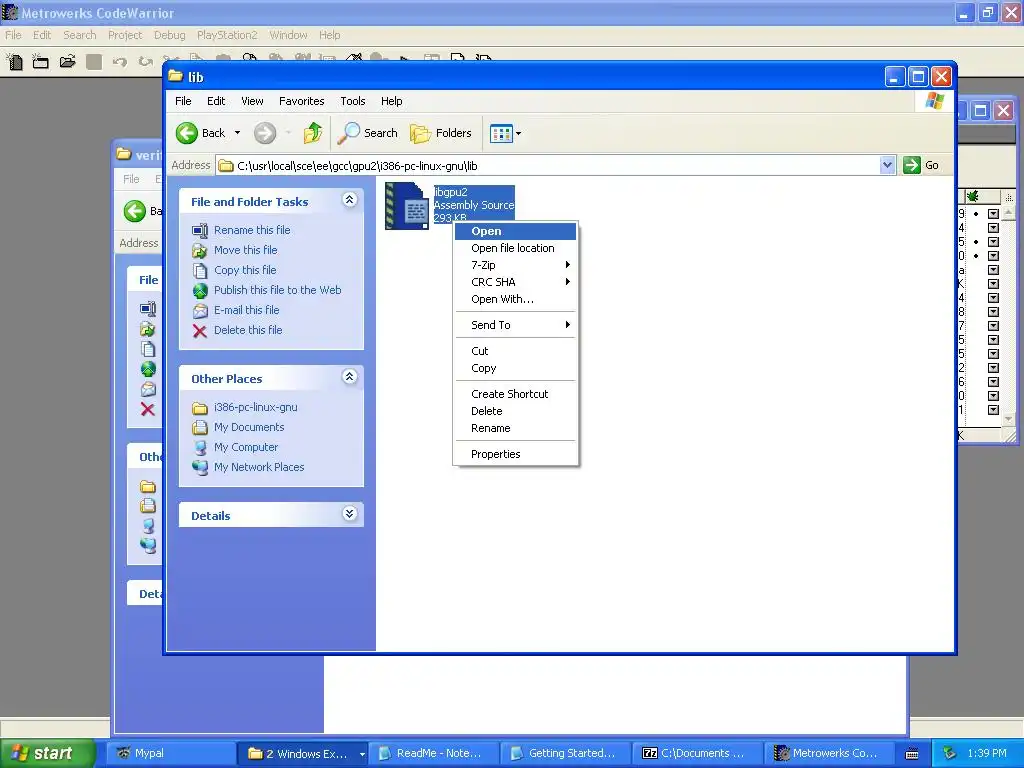Expand the CRC SHA submenu
This screenshot has width=1024, height=768.
click(x=515, y=282)
